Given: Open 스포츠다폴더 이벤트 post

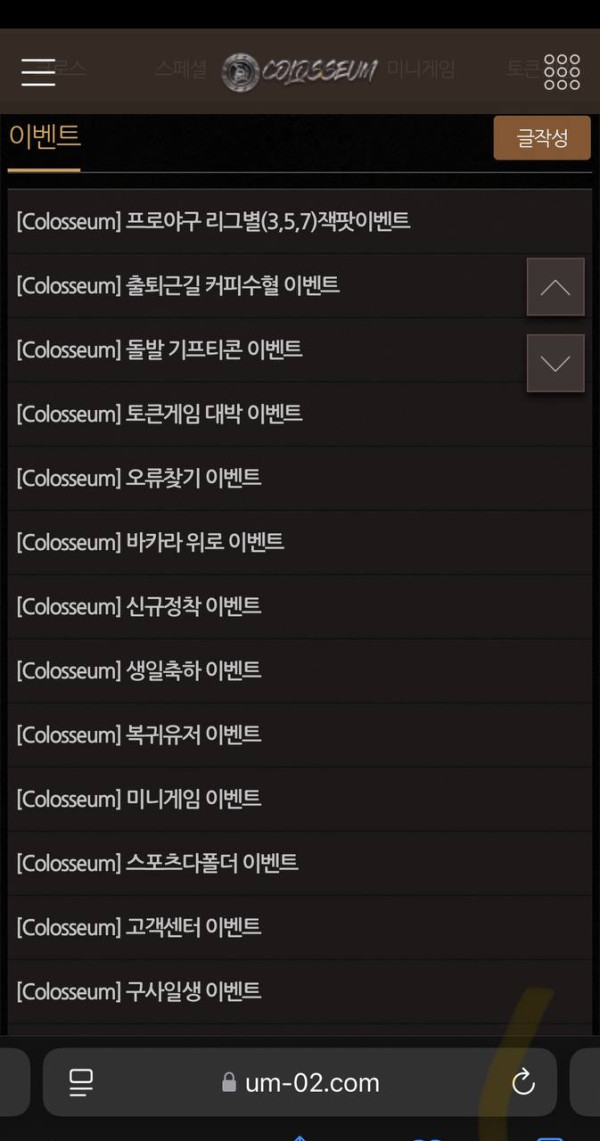Looking at the screenshot, I should click(300, 862).
